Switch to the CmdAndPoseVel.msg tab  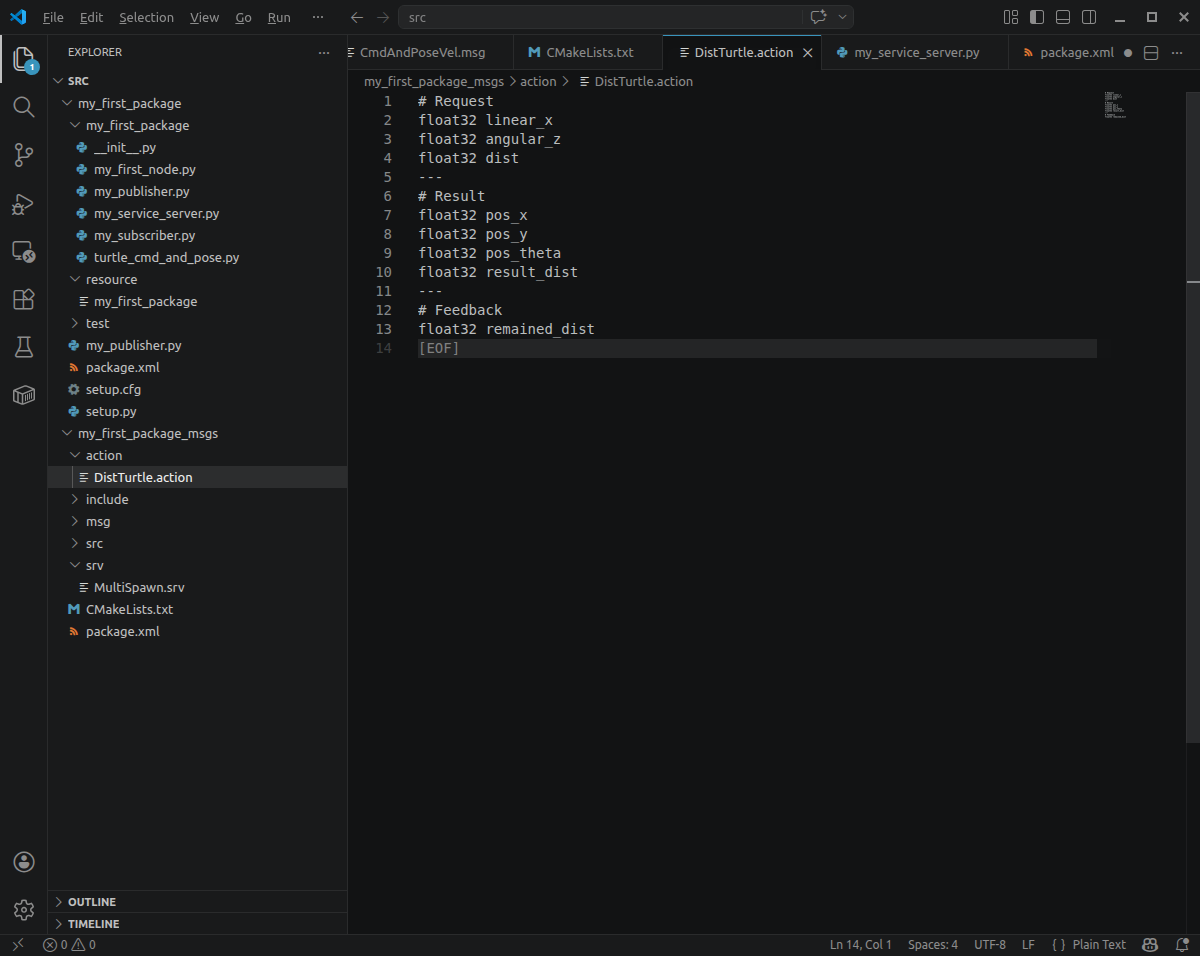pyautogui.click(x=430, y=53)
